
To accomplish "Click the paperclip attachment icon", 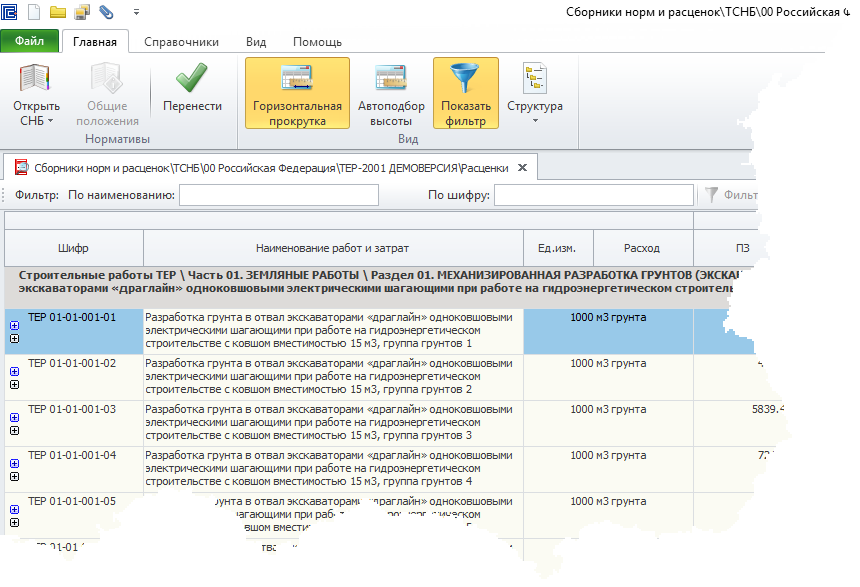I will 105,13.
